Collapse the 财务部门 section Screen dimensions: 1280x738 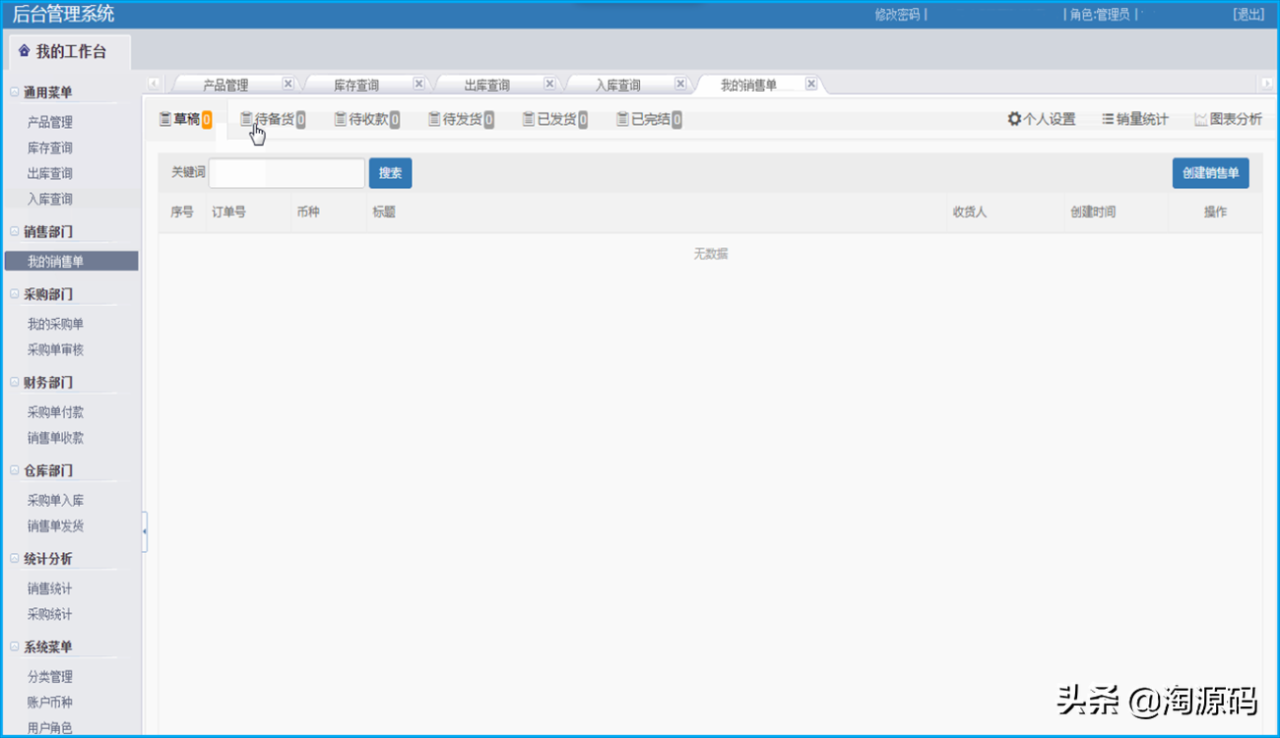(x=15, y=382)
